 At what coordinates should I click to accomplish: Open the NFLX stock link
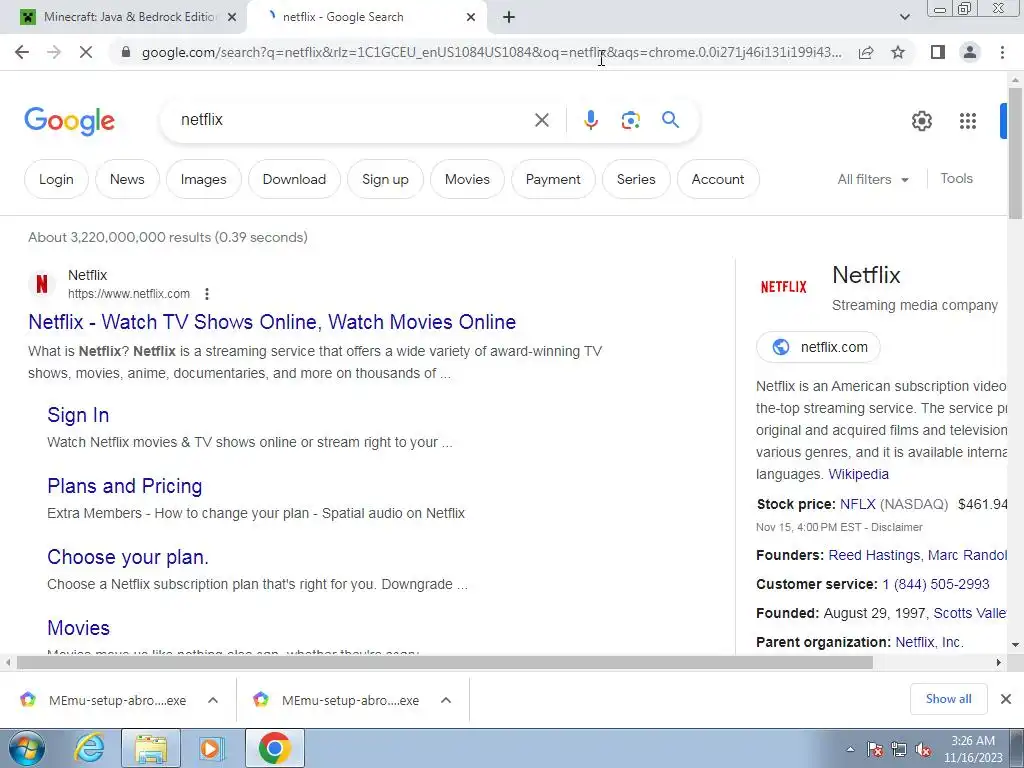(x=857, y=504)
